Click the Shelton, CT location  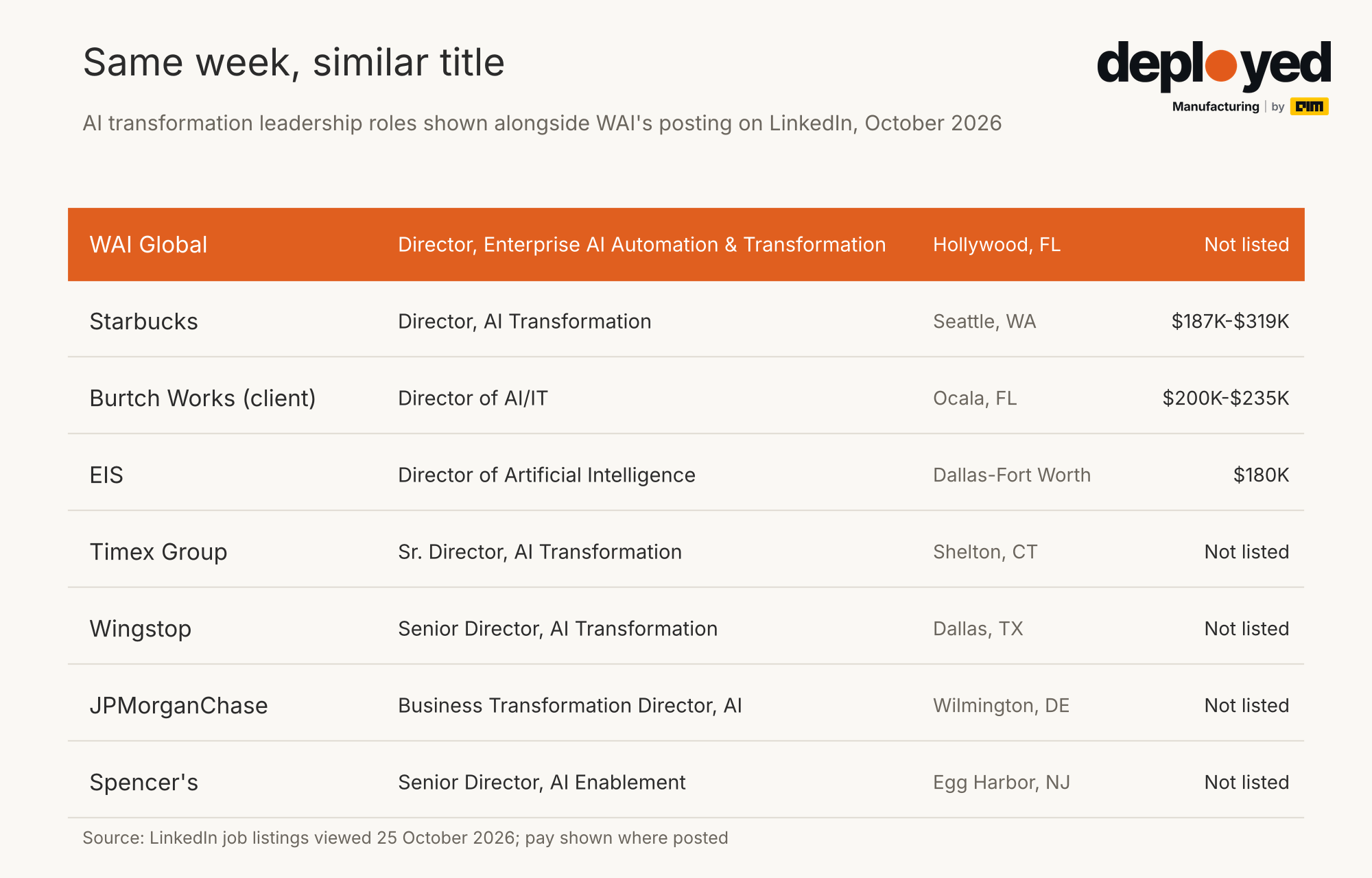click(985, 552)
